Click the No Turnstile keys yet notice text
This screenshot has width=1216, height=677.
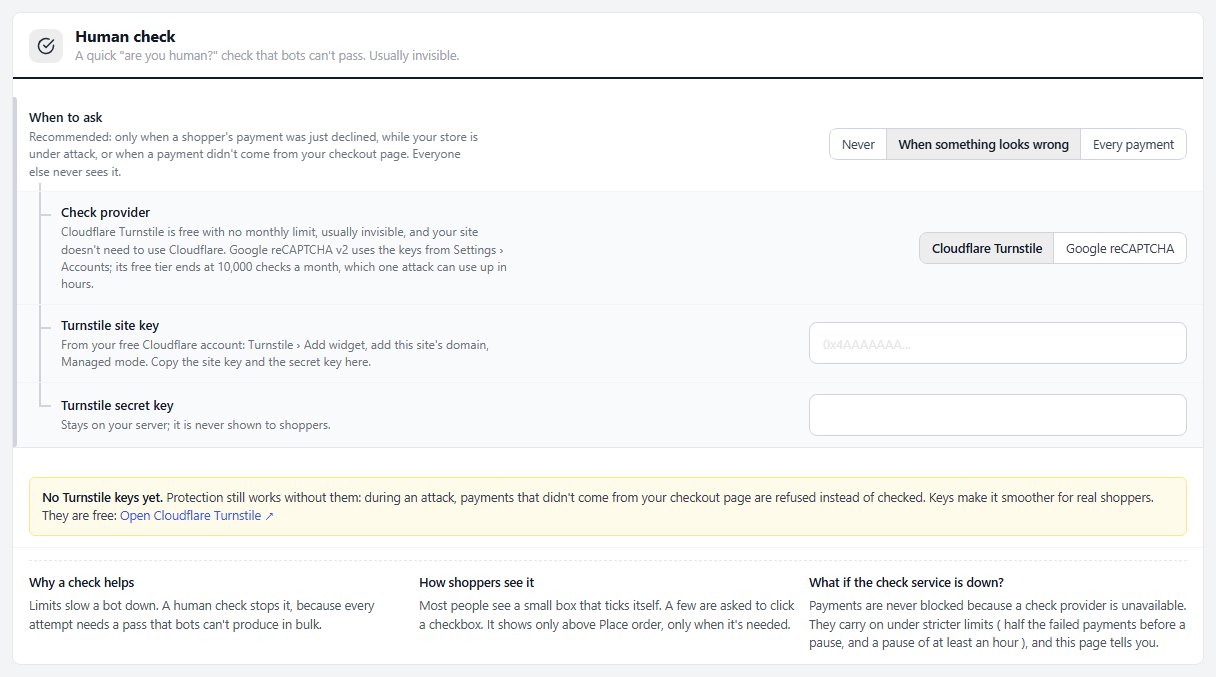click(101, 497)
